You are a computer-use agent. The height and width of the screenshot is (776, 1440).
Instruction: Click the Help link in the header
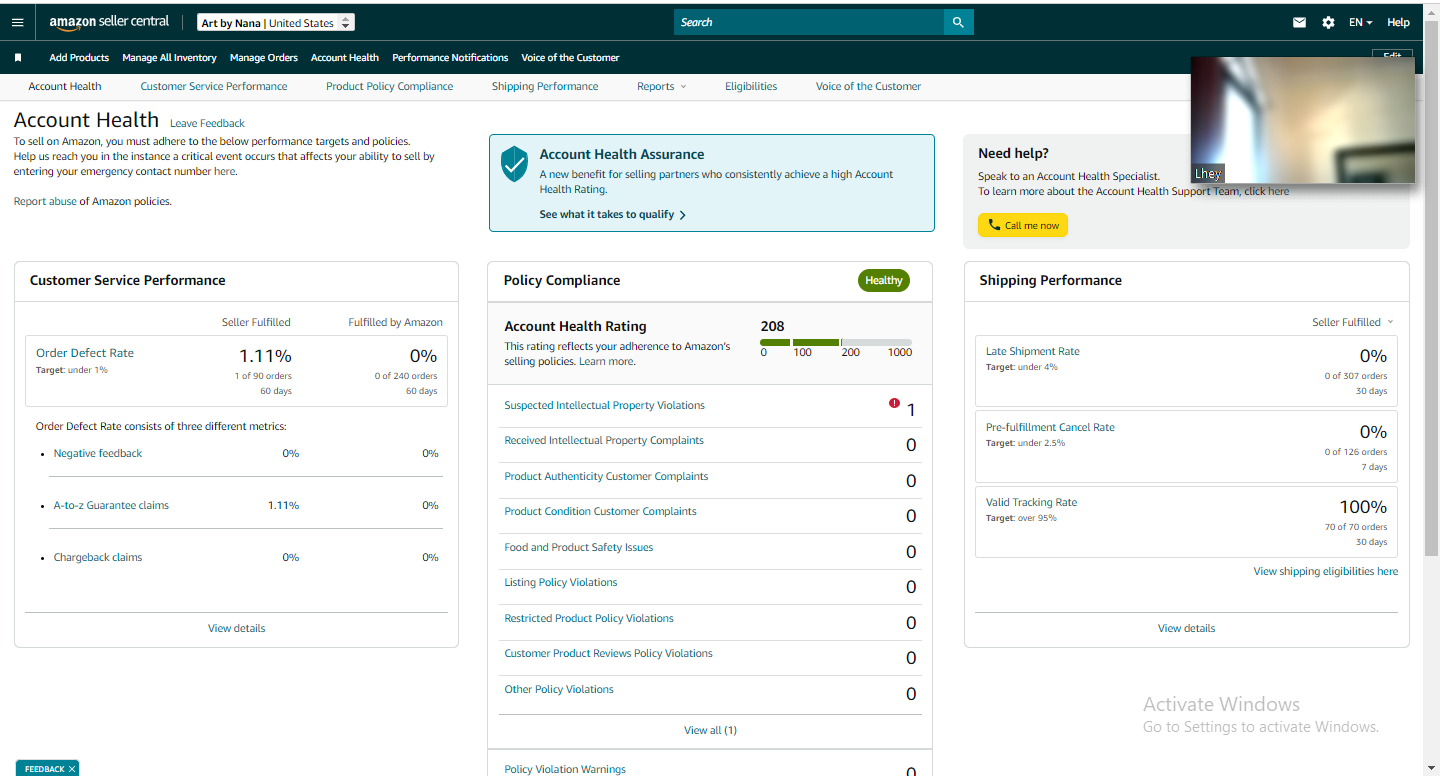(1398, 22)
